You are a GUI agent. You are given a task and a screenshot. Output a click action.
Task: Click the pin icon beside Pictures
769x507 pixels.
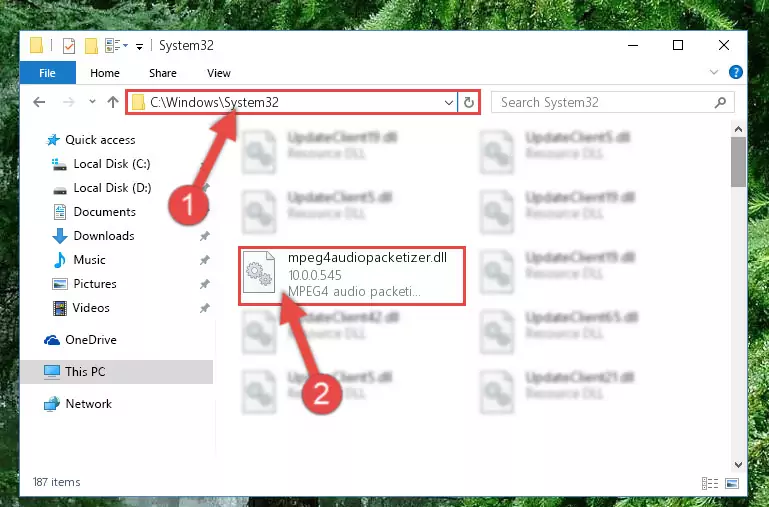(x=205, y=284)
